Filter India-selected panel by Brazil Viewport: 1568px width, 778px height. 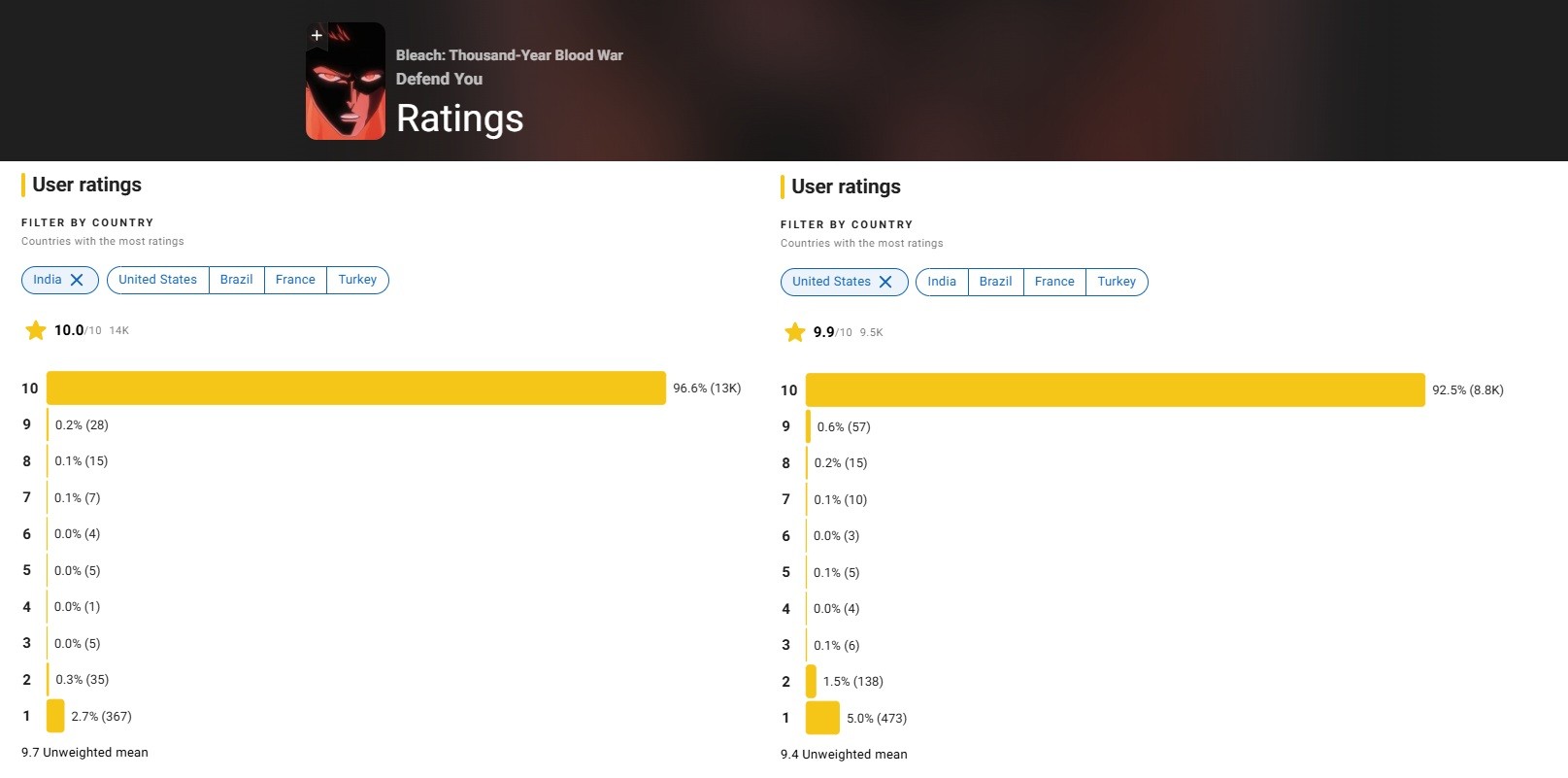coord(236,280)
